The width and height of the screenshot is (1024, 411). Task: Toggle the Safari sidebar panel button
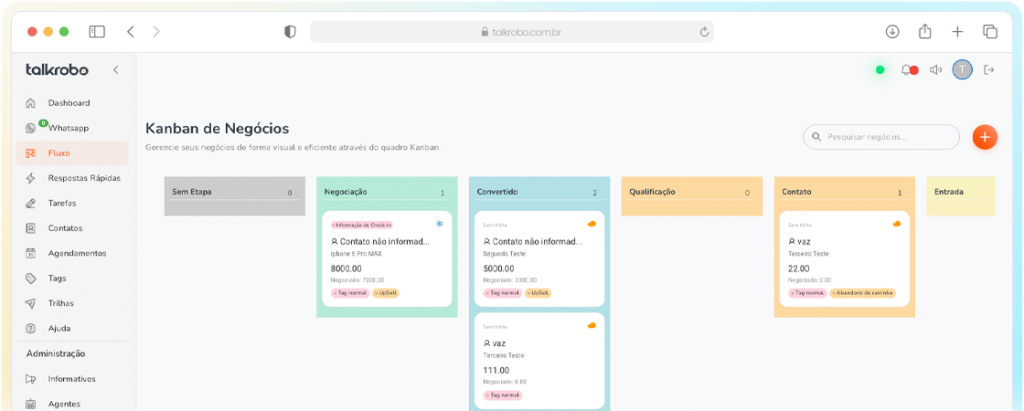coord(97,32)
